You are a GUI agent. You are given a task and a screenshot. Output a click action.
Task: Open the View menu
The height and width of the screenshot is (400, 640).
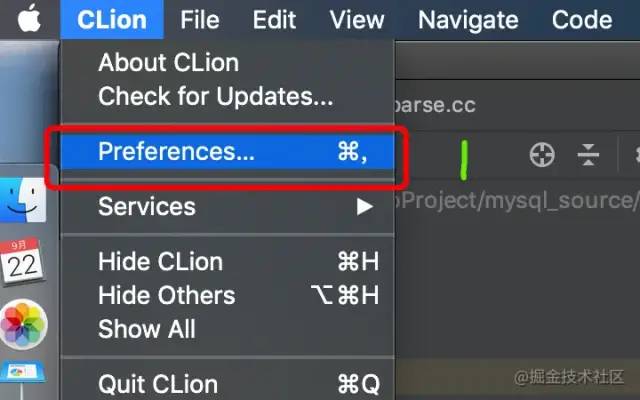[357, 20]
